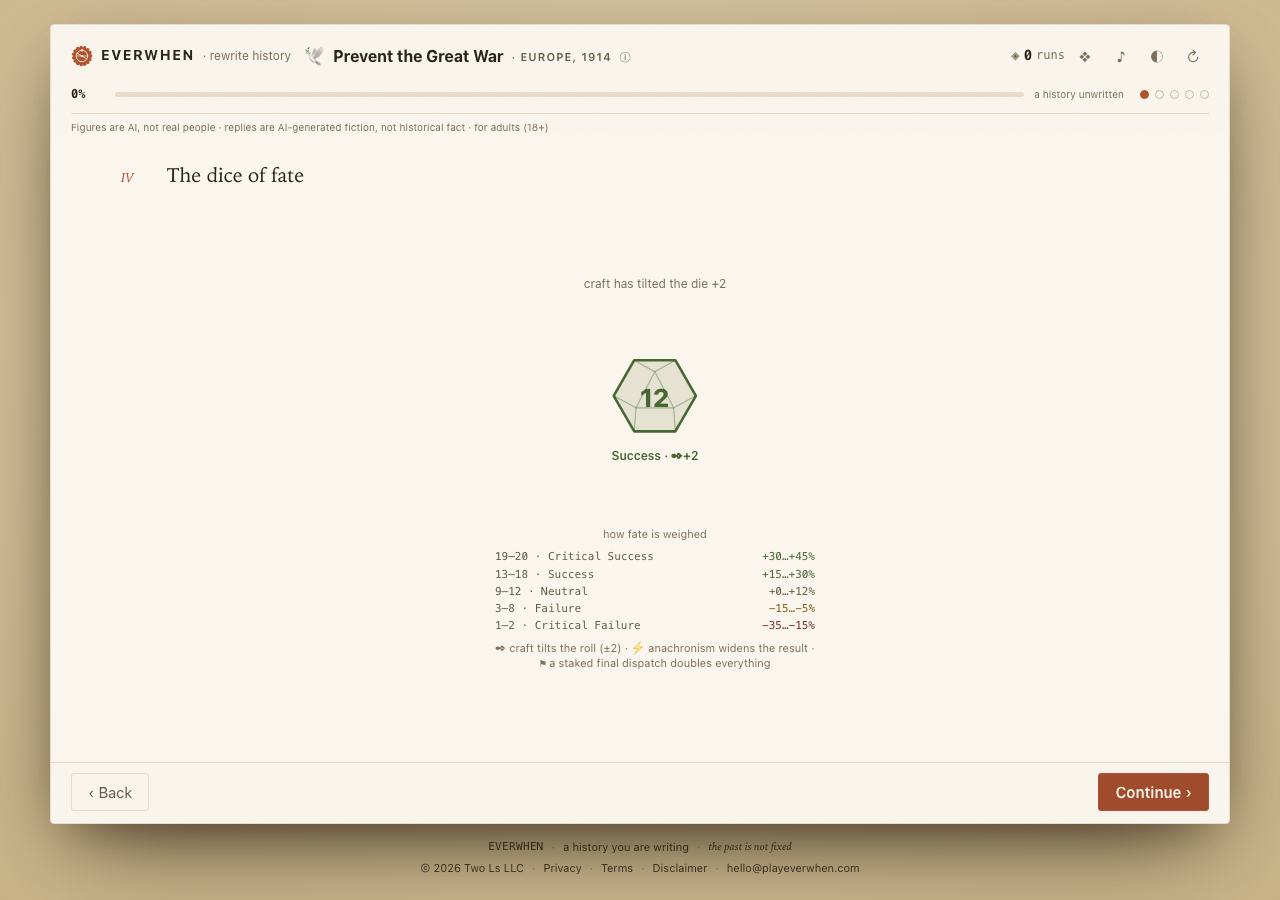This screenshot has width=1280, height=900.
Task: Toggle dark mode half-circle icon
Action: tap(1157, 57)
